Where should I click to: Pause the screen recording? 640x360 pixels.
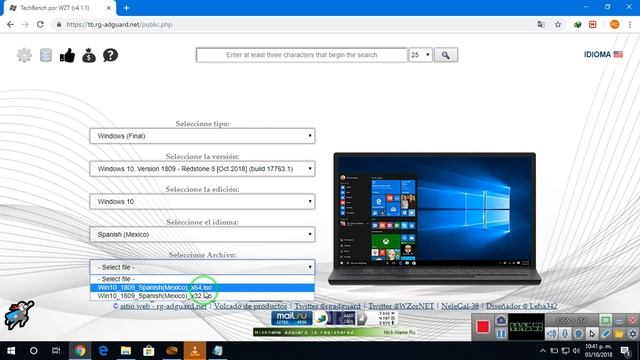501,334
